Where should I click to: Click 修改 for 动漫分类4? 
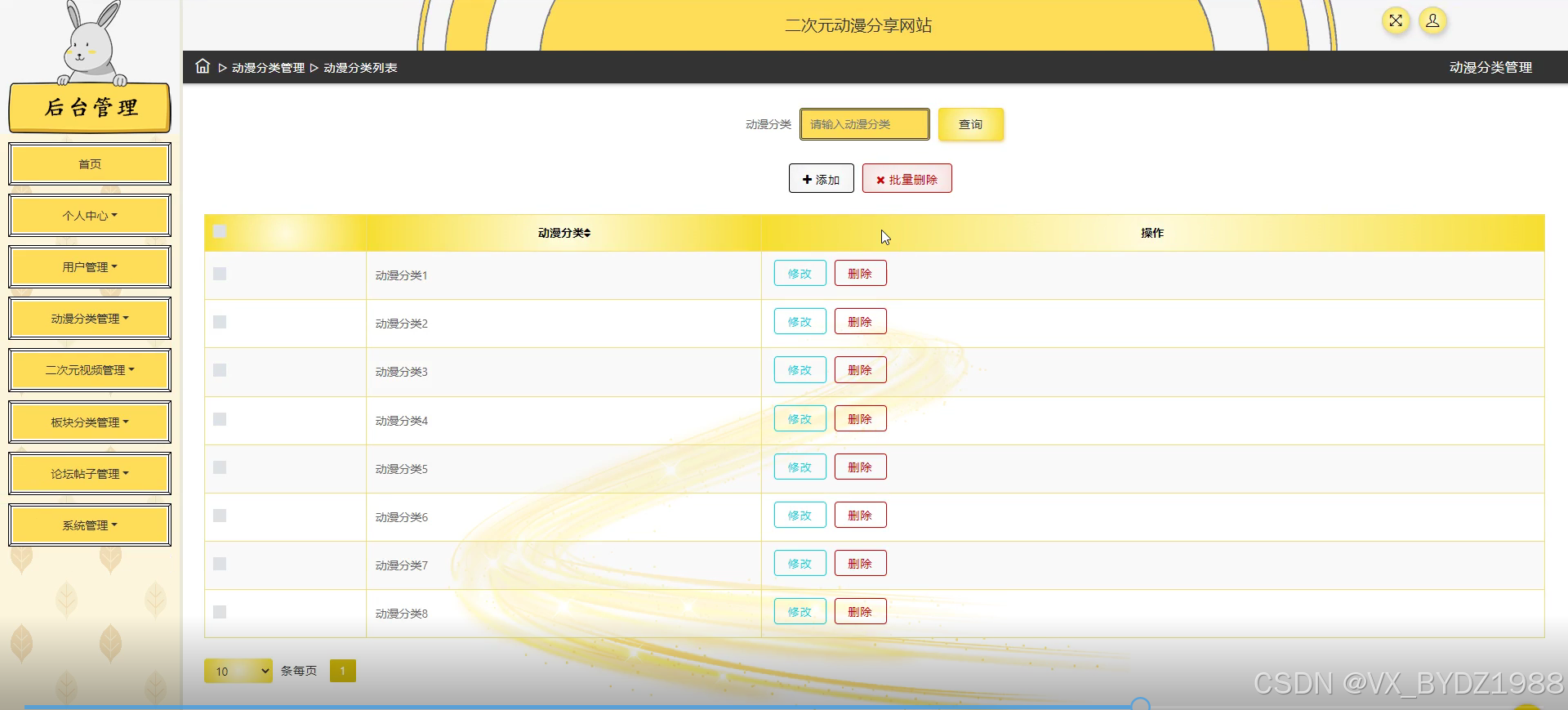point(800,419)
